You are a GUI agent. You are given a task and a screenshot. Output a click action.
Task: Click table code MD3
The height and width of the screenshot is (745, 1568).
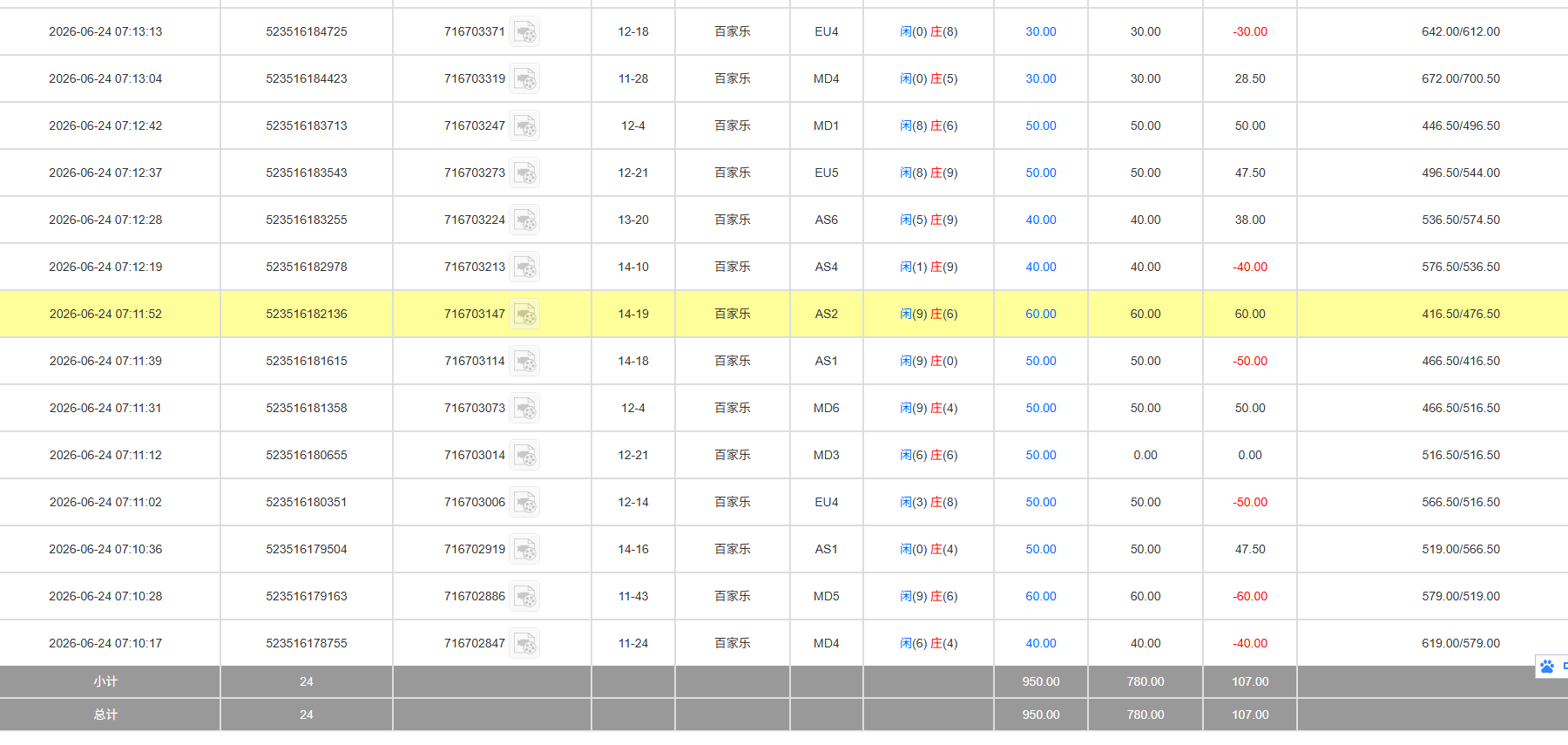pyautogui.click(x=826, y=455)
